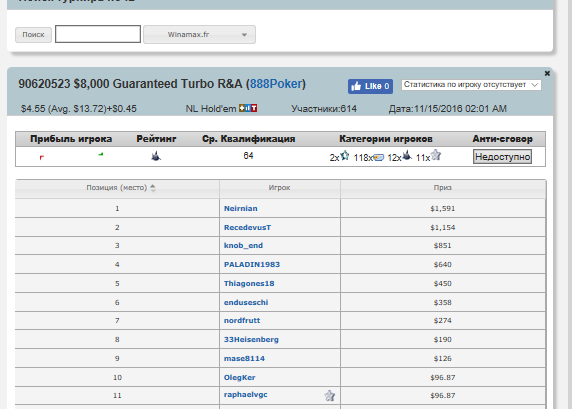Click the grey star player category icon
This screenshot has width=572, height=409.
(436, 155)
